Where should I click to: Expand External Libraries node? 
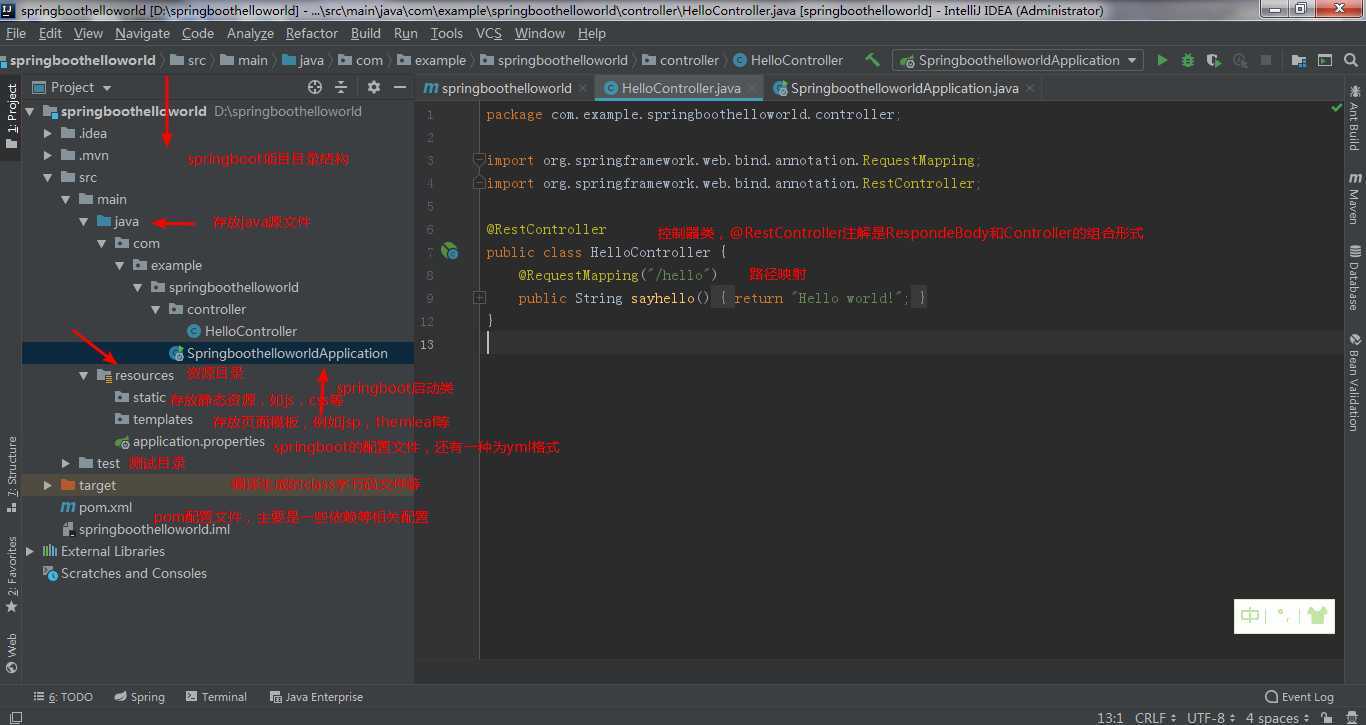tap(30, 551)
